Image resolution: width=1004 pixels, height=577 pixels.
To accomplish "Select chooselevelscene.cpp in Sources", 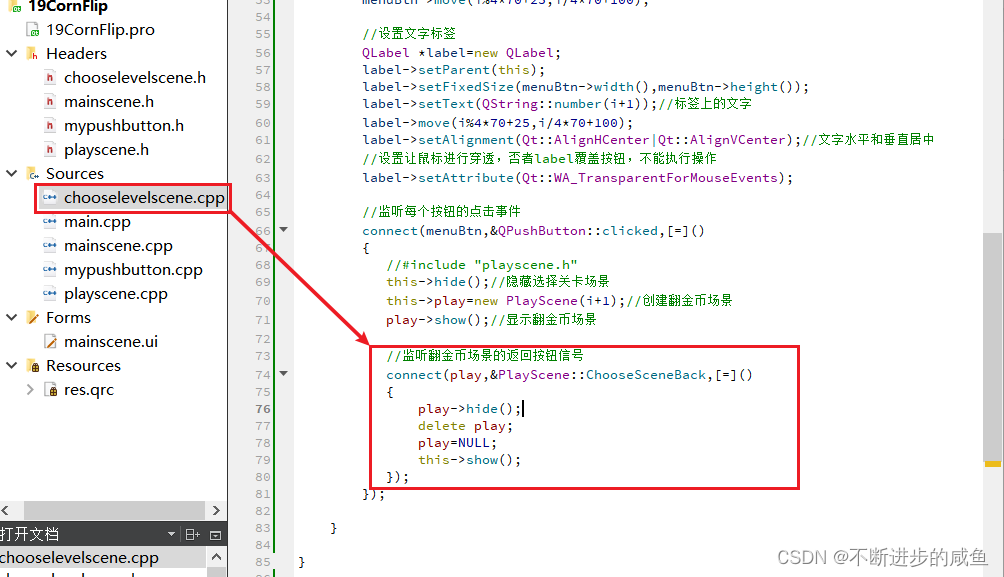I will [144, 197].
